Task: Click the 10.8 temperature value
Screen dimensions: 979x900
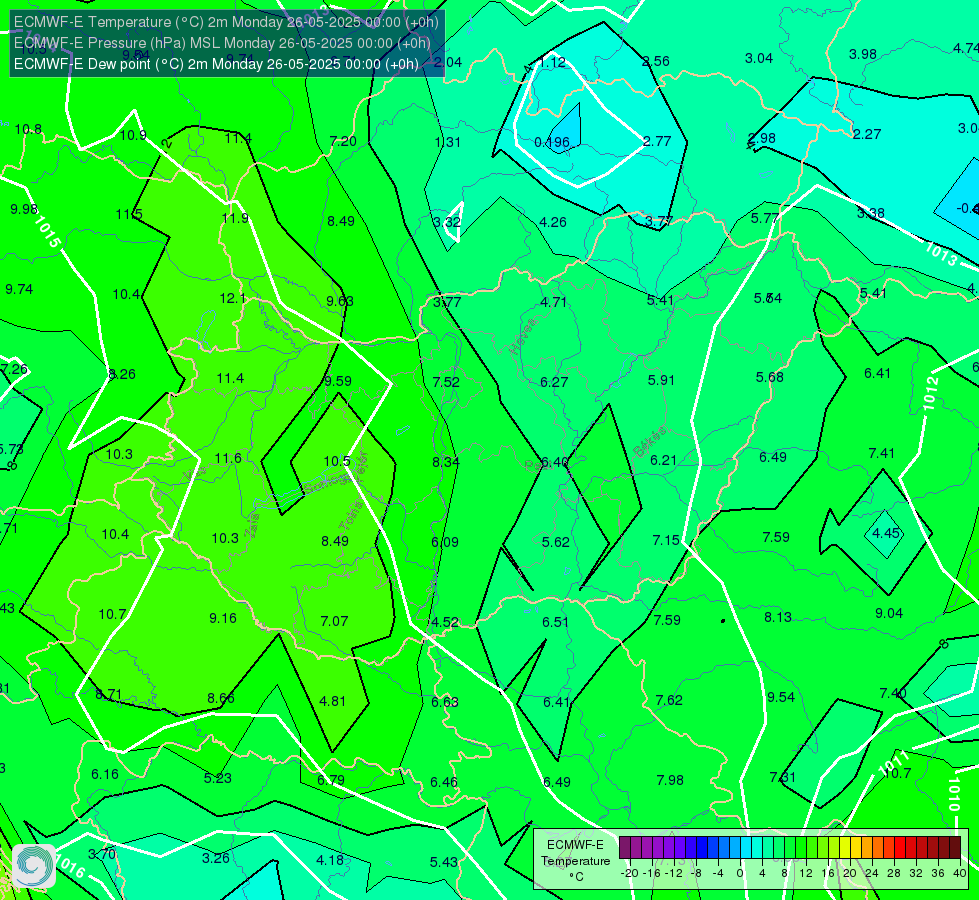Action: click(28, 130)
